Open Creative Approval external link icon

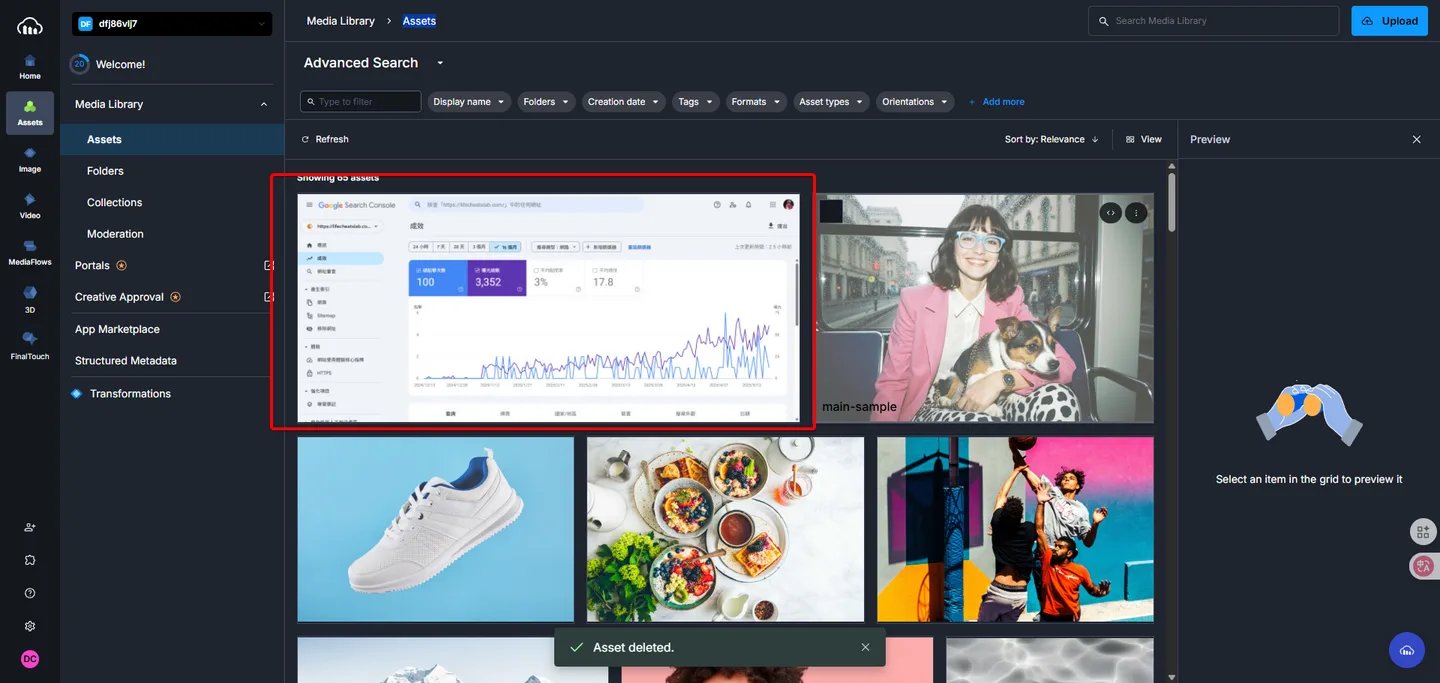pos(269,297)
